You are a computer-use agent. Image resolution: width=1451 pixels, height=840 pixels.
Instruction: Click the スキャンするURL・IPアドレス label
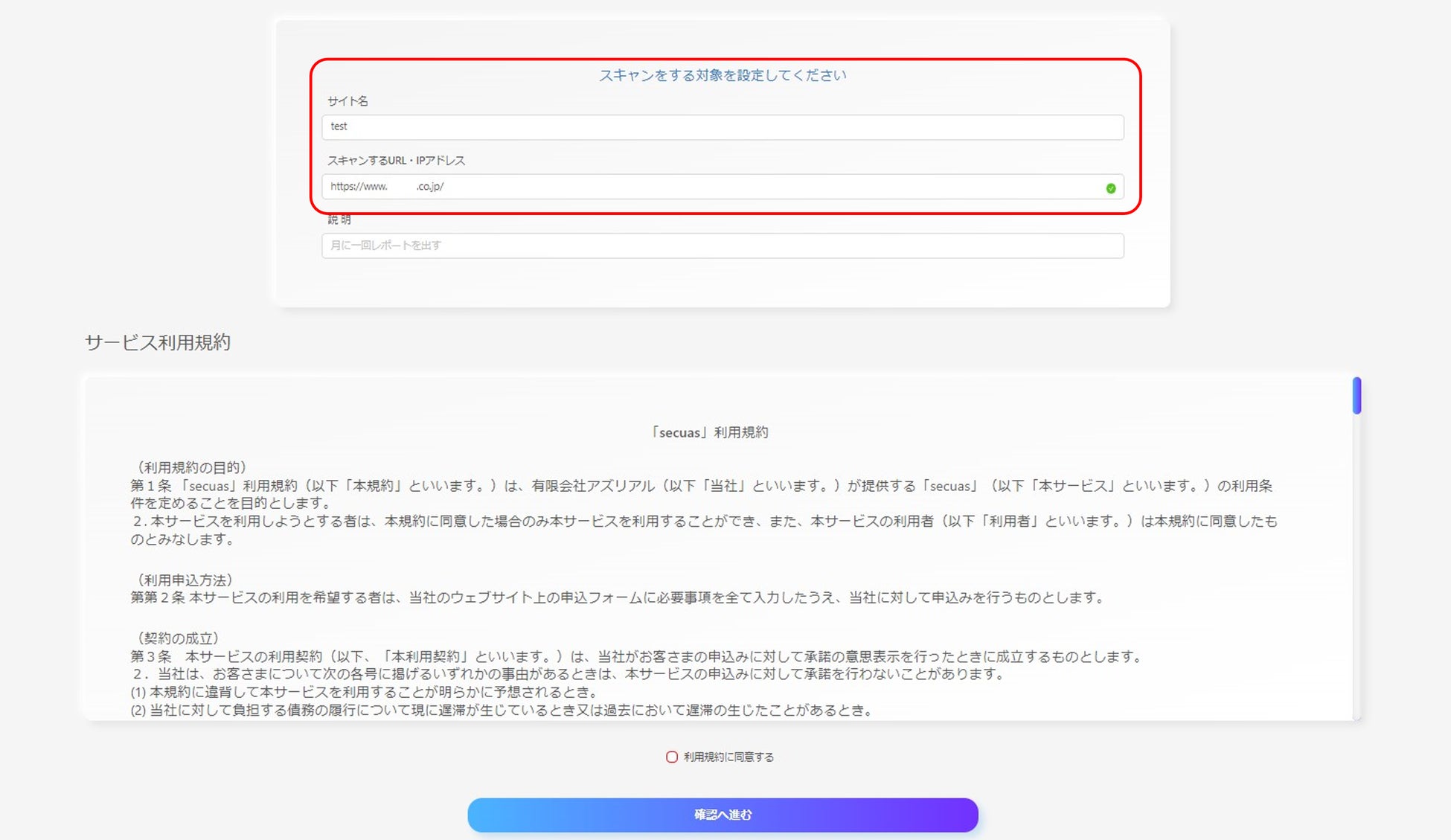click(396, 161)
